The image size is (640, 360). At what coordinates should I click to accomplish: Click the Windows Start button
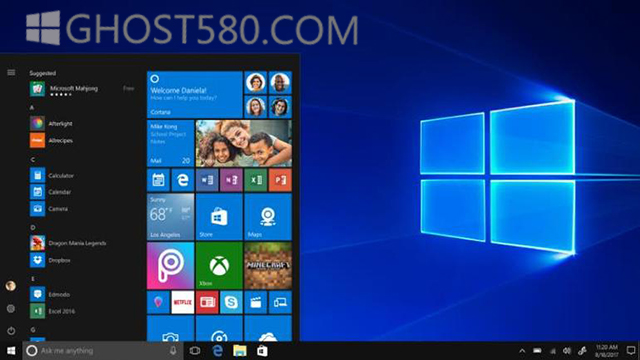pos(11,351)
